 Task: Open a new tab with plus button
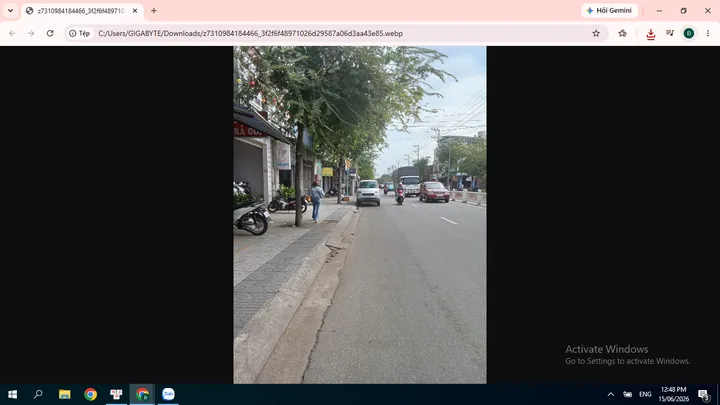[x=154, y=11]
